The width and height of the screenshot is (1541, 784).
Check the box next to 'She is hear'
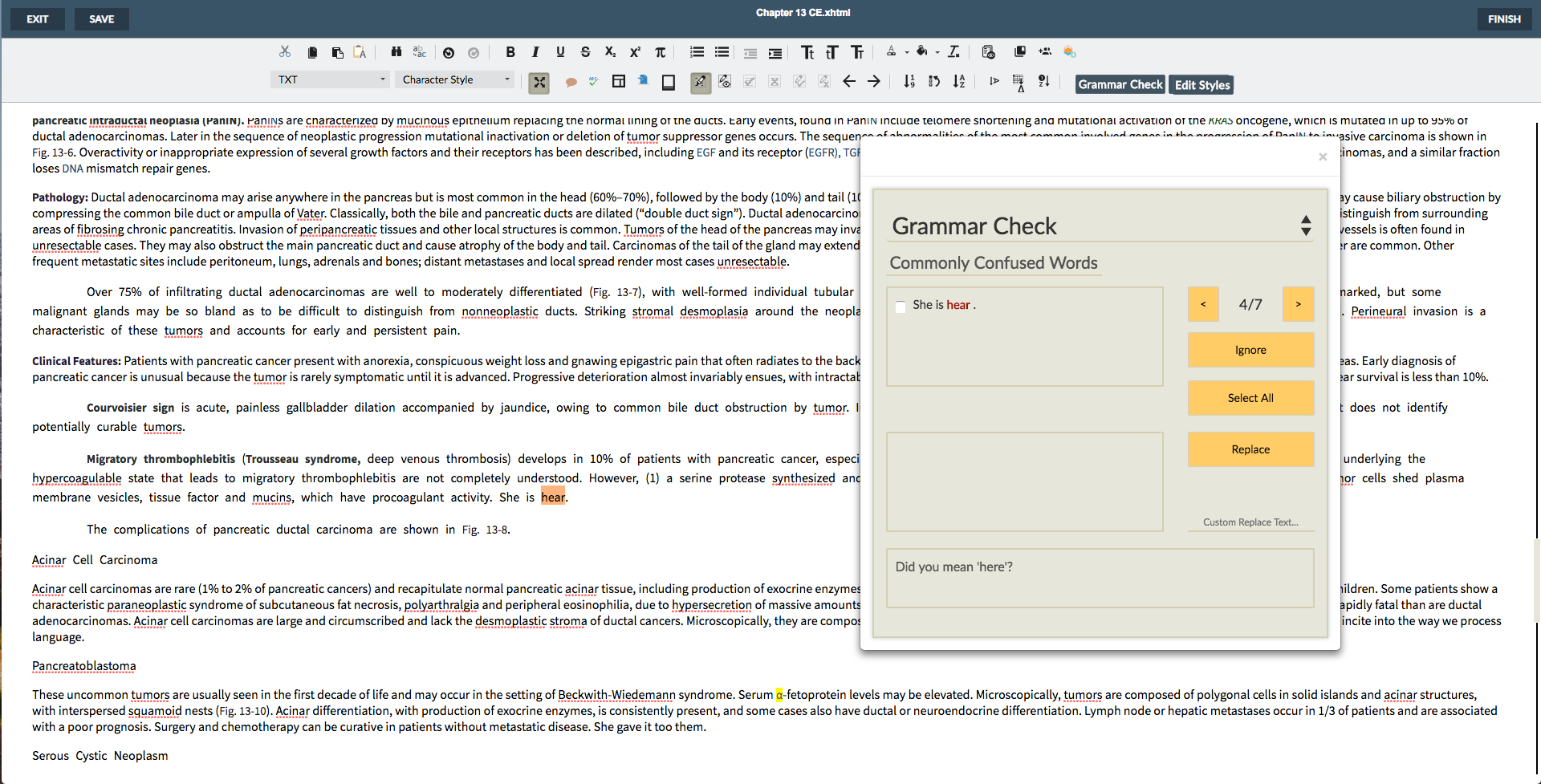[901, 307]
